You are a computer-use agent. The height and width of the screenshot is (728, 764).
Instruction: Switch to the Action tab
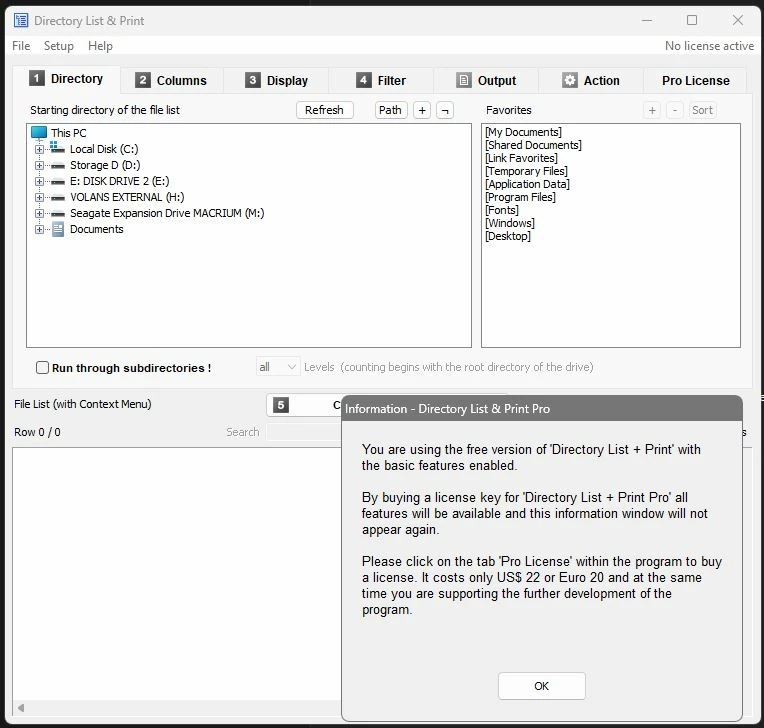click(x=591, y=80)
